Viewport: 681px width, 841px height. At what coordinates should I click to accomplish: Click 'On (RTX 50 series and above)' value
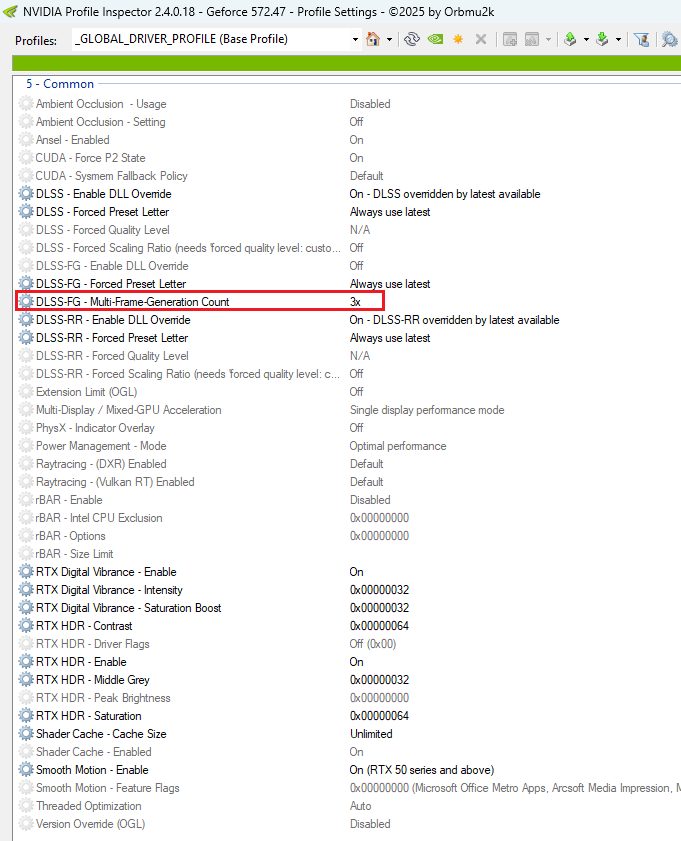422,770
